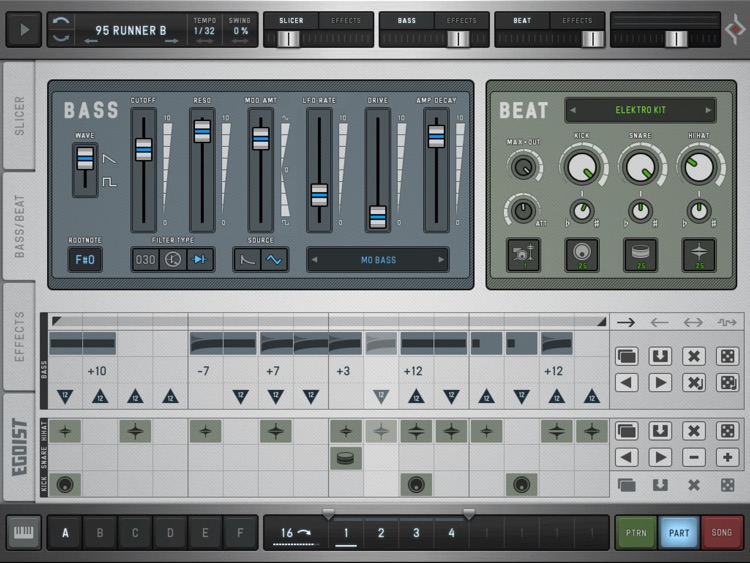This screenshot has width=750, height=563.
Task: Click the SONG mode button
Action: (x=721, y=532)
